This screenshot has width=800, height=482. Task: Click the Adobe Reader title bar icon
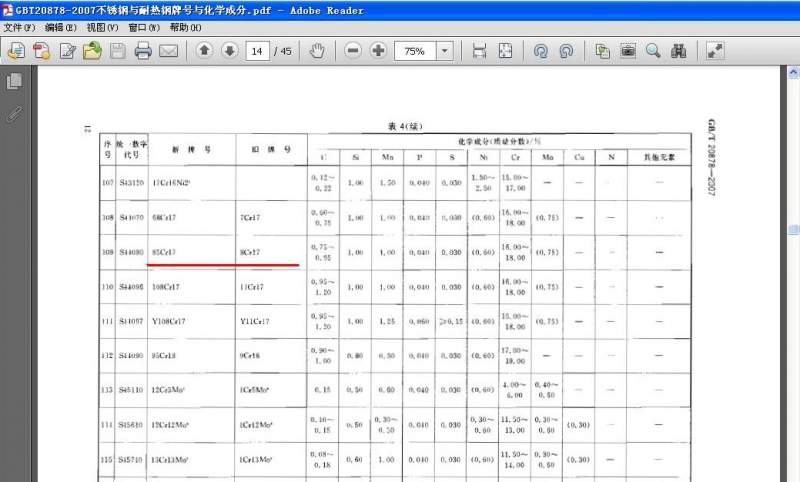click(7, 10)
